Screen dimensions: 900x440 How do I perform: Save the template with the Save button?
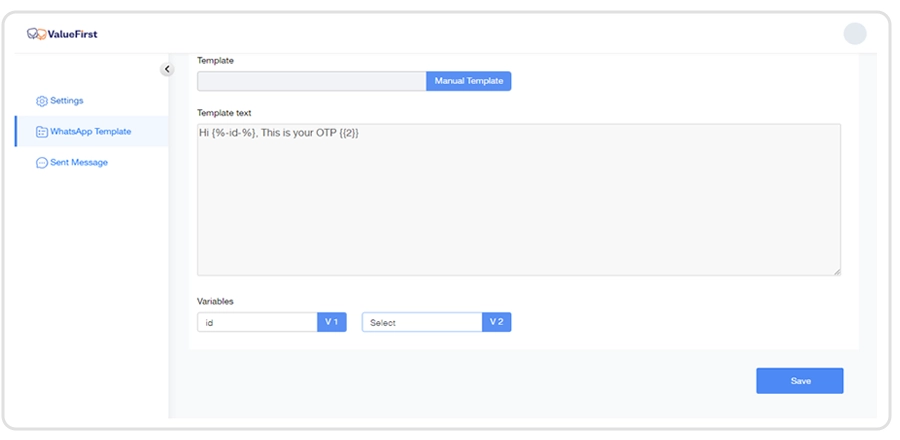pyautogui.click(x=799, y=381)
